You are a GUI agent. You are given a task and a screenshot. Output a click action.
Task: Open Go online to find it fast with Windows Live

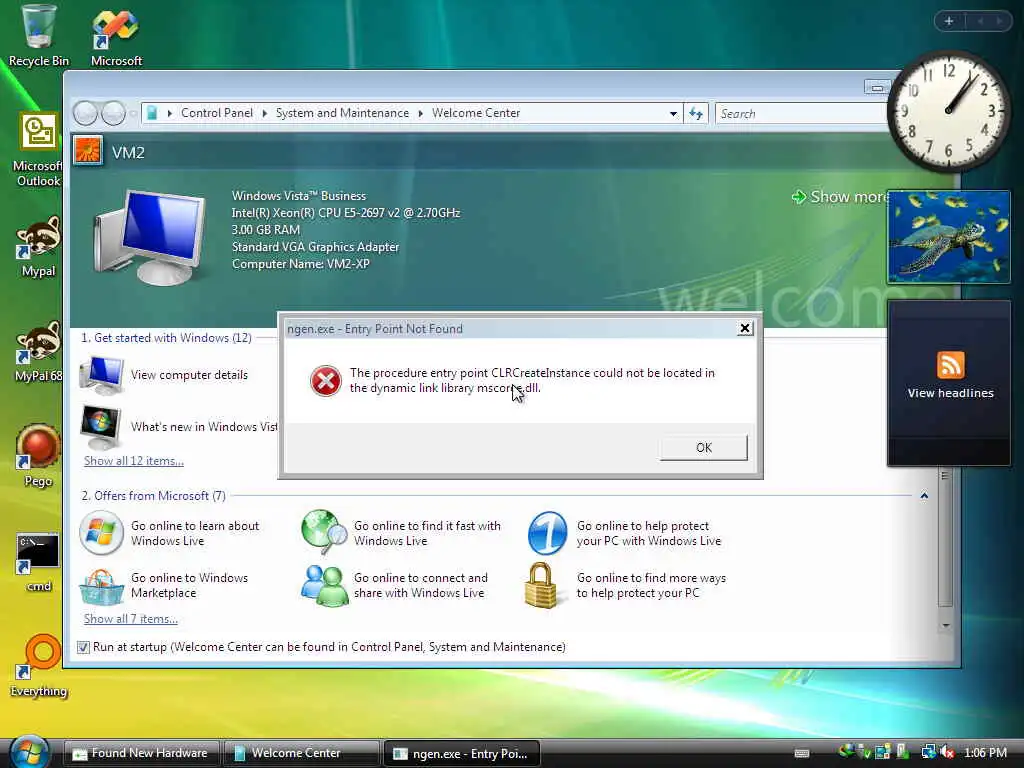click(401, 533)
